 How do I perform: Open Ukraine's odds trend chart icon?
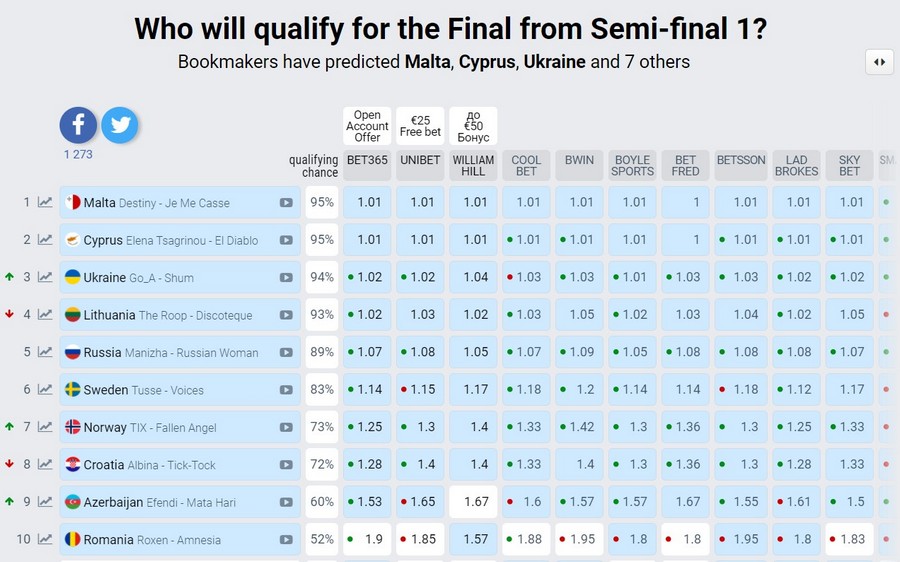(45, 277)
